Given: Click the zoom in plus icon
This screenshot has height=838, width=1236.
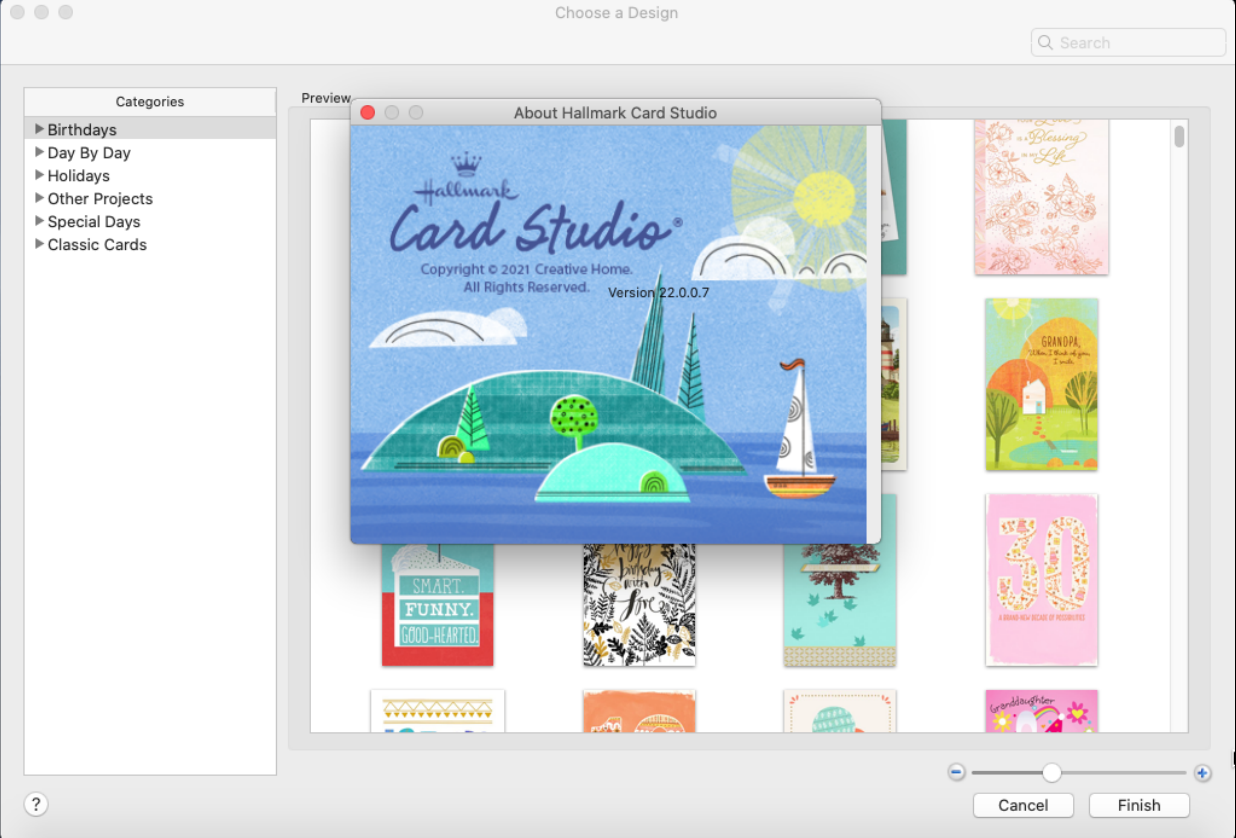Looking at the screenshot, I should pos(1202,772).
